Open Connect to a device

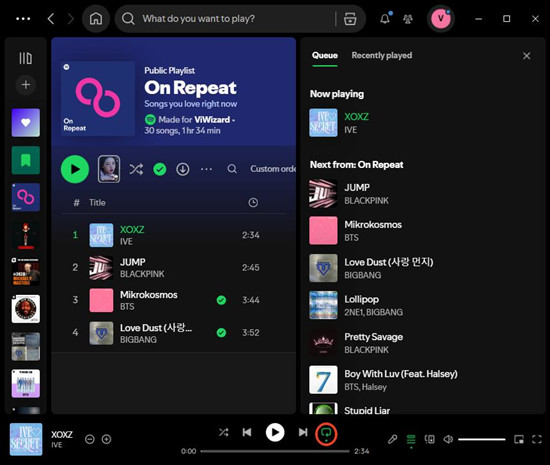(x=429, y=439)
